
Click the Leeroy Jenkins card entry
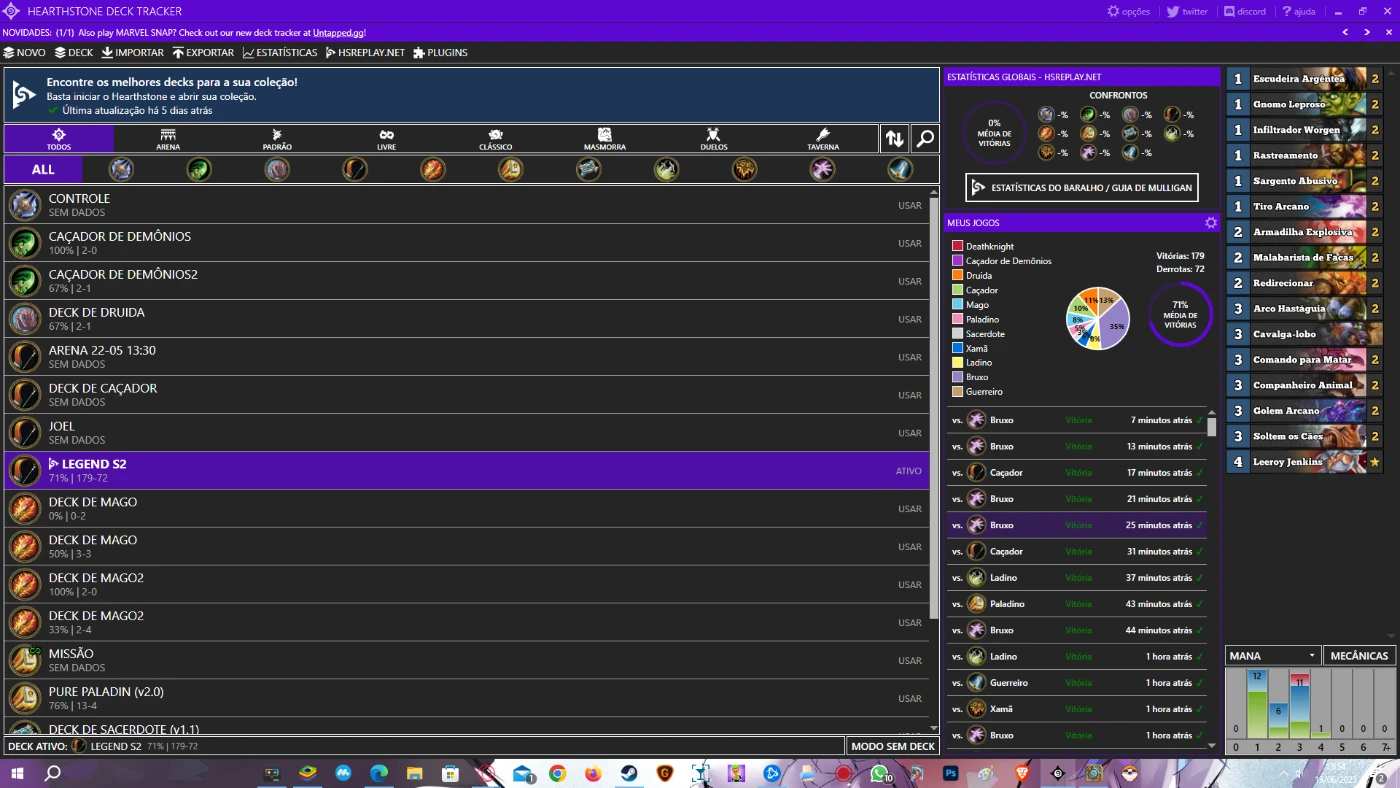[x=1305, y=462]
